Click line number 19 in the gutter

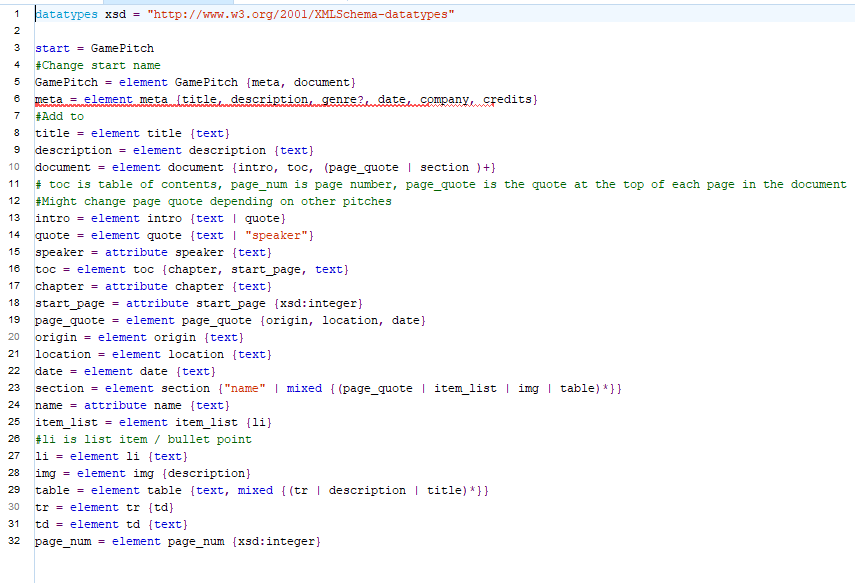[16, 320]
